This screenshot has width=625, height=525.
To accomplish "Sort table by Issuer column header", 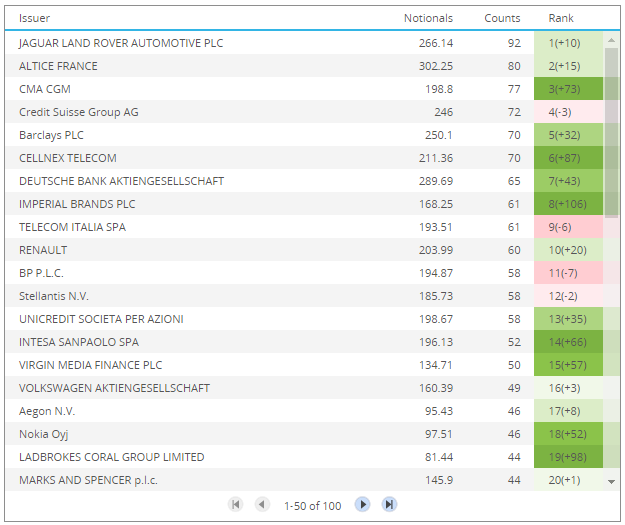I will tap(34, 18).
